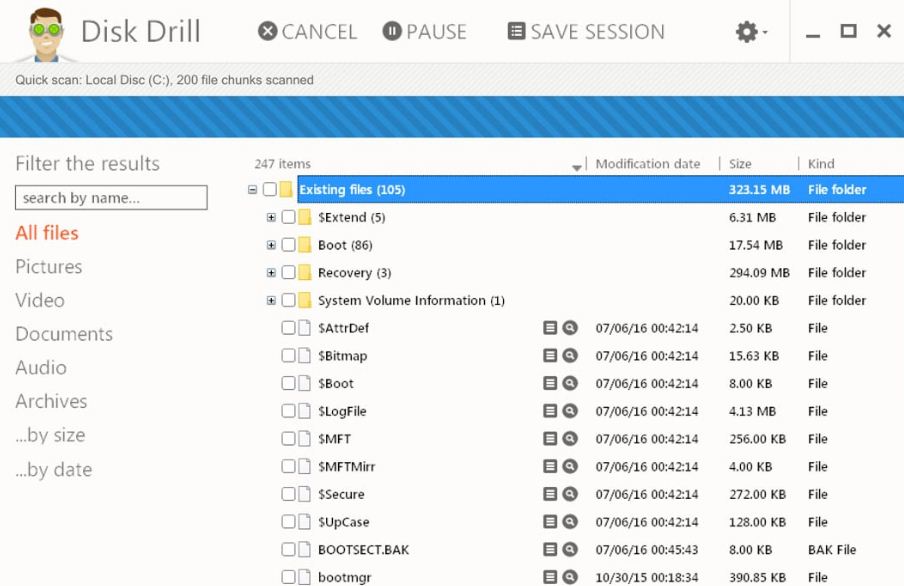Show All files filter
The width and height of the screenshot is (904, 586).
pyautogui.click(x=47, y=233)
